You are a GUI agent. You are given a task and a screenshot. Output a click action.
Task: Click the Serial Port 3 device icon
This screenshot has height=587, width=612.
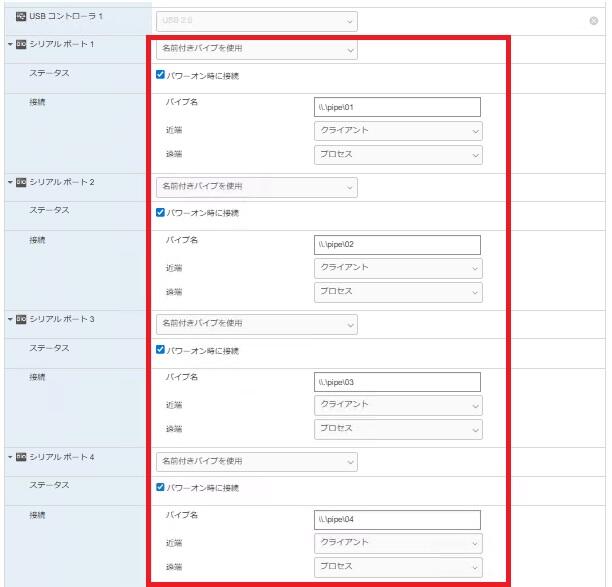tap(21, 319)
